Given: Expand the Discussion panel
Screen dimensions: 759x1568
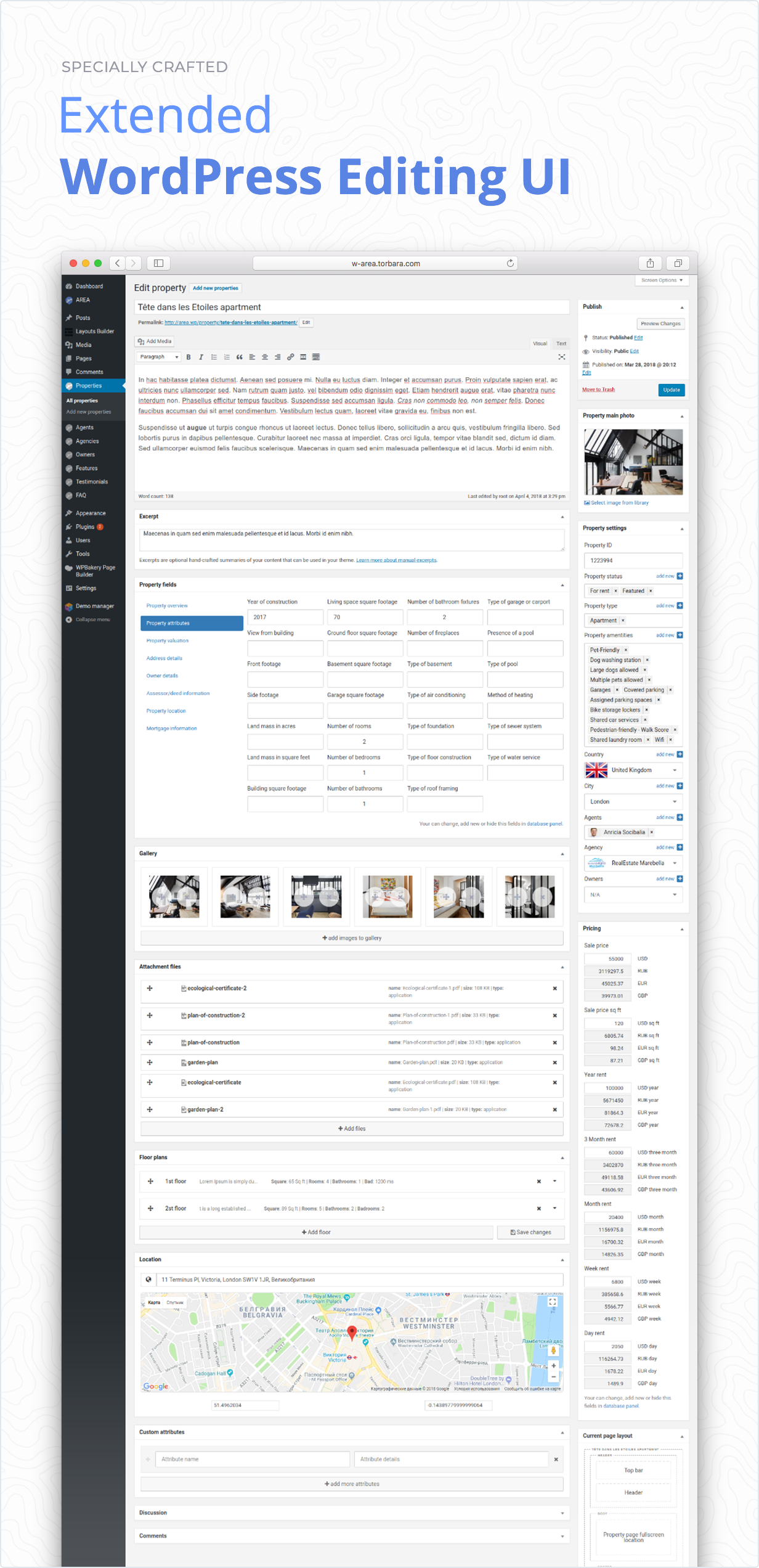Looking at the screenshot, I should pos(562,1513).
